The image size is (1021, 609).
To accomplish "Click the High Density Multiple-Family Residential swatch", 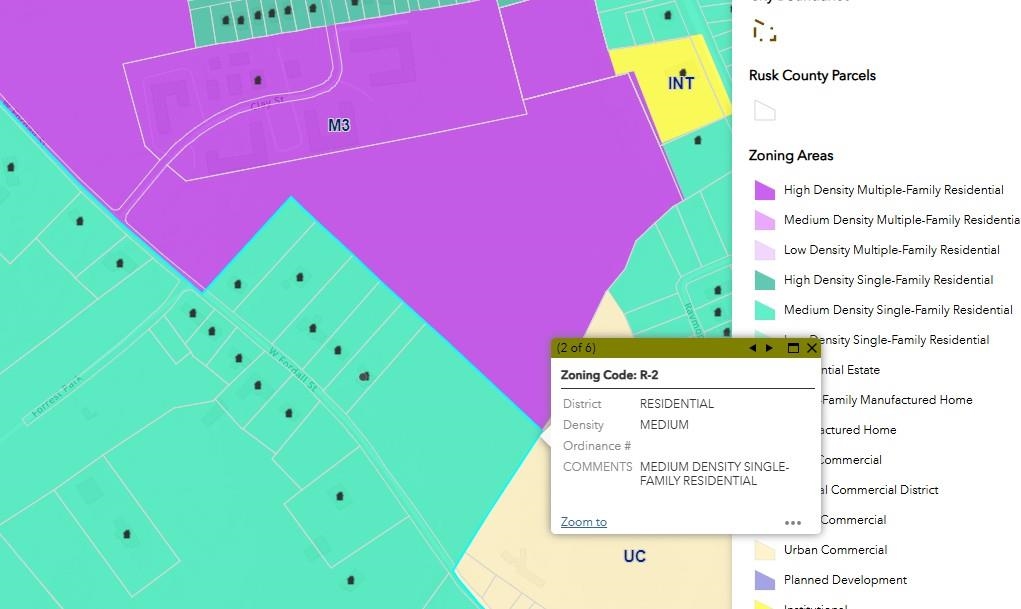I will tap(764, 190).
